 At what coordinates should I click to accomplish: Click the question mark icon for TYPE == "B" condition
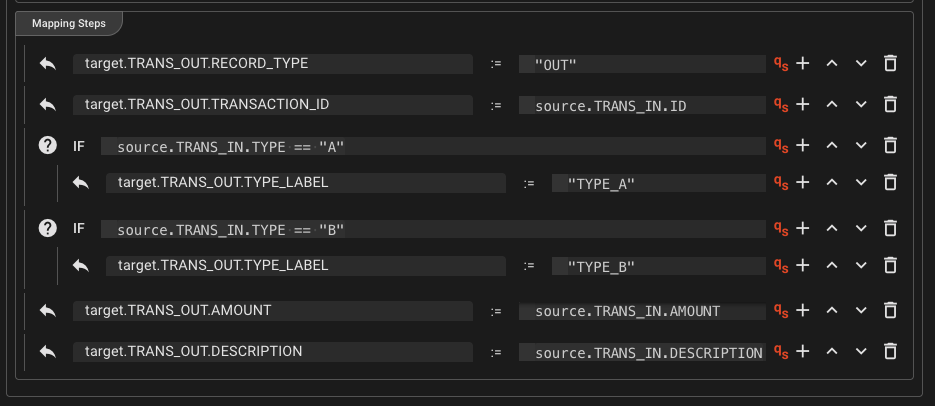click(x=47, y=229)
